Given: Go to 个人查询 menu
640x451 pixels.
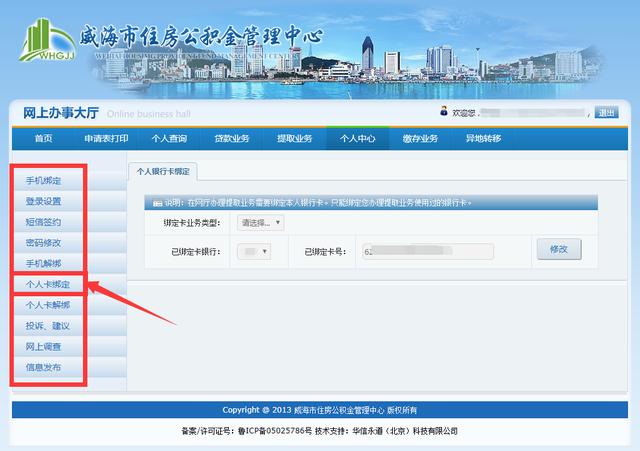Looking at the screenshot, I should (x=169, y=138).
